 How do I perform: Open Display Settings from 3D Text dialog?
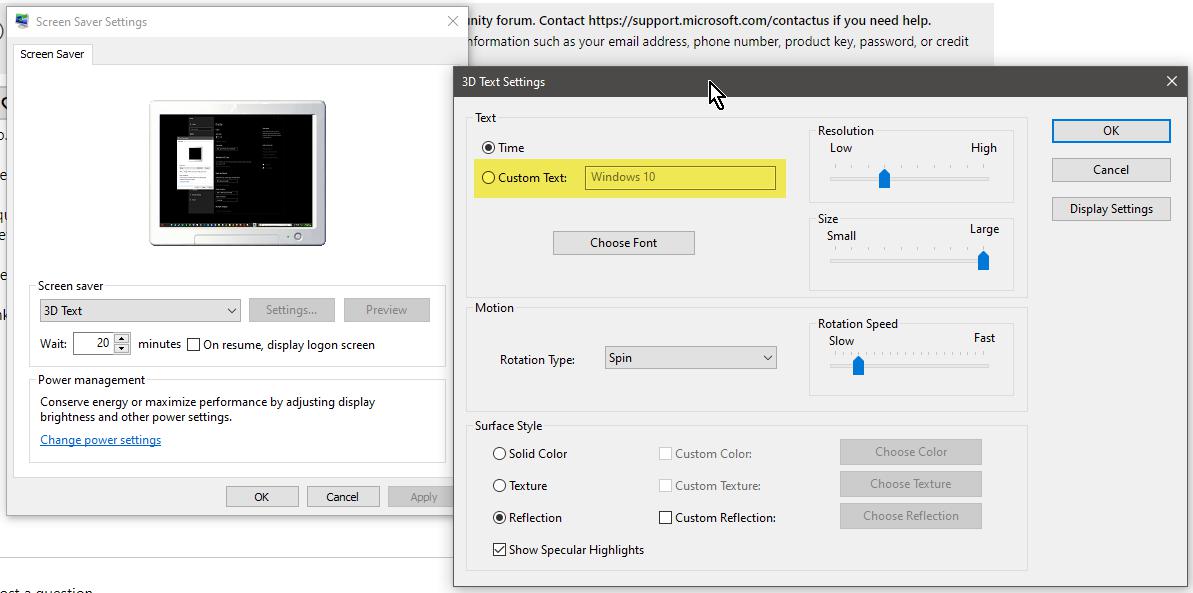[1111, 209]
